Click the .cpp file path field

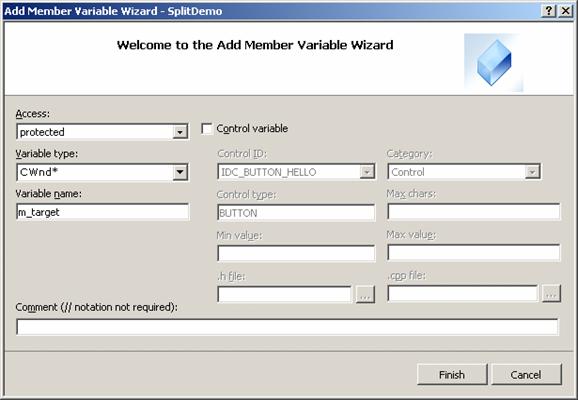tap(463, 293)
